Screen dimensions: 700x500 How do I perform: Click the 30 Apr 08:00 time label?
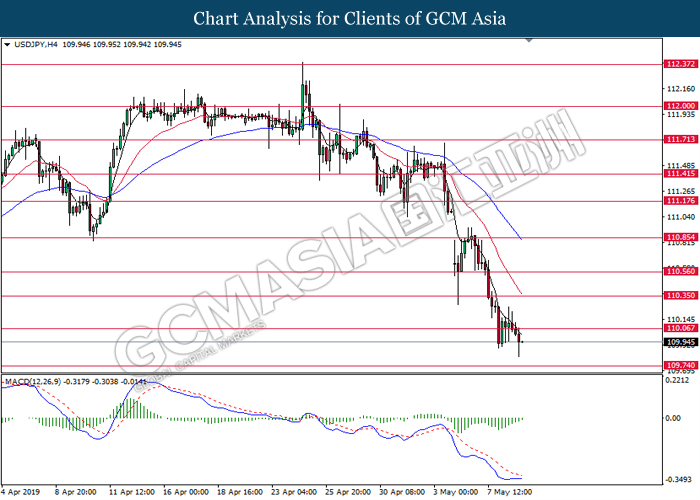pyautogui.click(x=402, y=492)
